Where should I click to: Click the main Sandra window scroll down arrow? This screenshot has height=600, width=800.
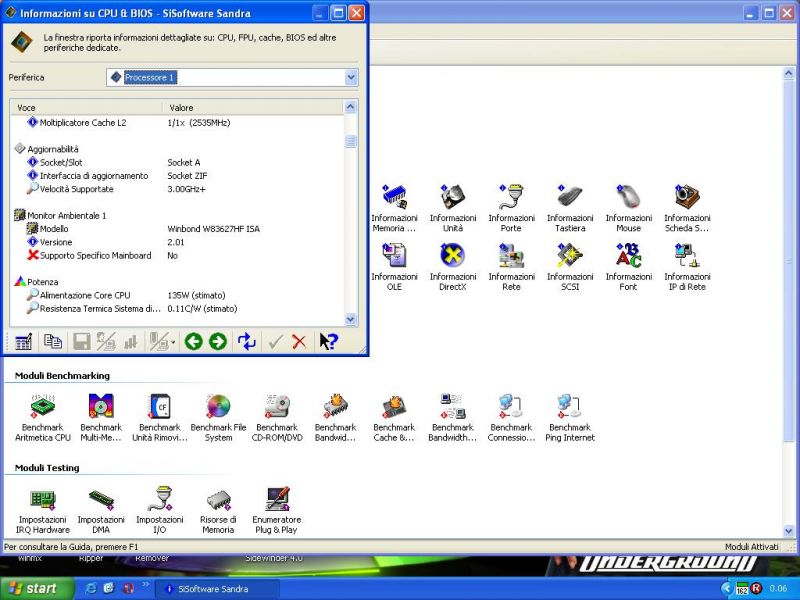[788, 531]
